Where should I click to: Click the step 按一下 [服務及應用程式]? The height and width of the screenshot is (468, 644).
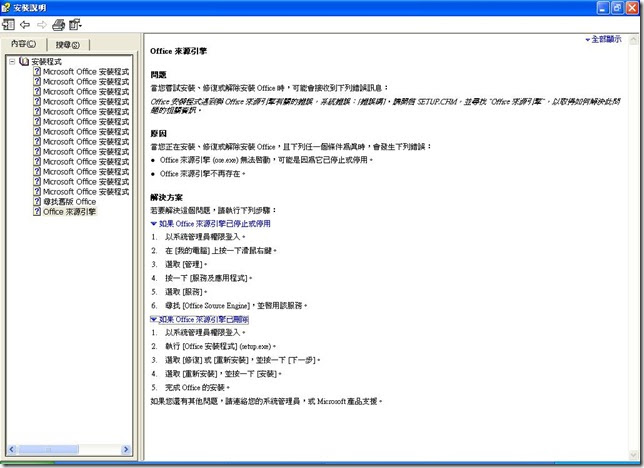click(209, 278)
